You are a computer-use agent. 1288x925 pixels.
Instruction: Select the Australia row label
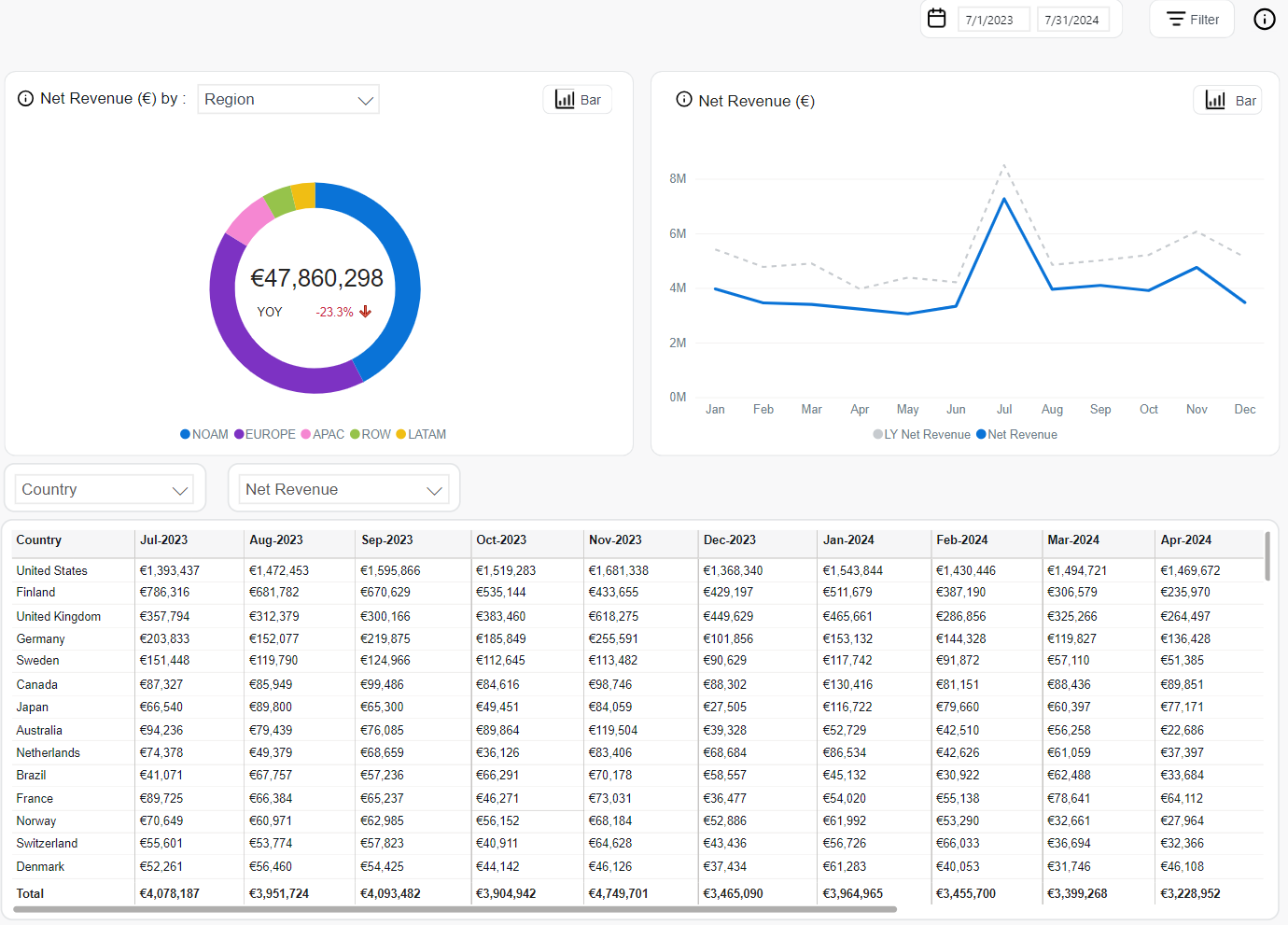[39, 730]
